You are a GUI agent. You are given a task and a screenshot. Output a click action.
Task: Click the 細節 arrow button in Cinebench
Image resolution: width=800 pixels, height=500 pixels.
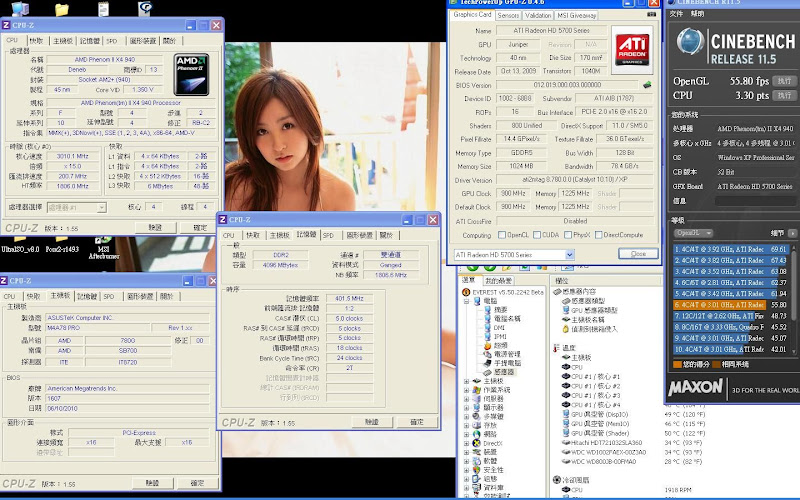pyautogui.click(x=792, y=233)
